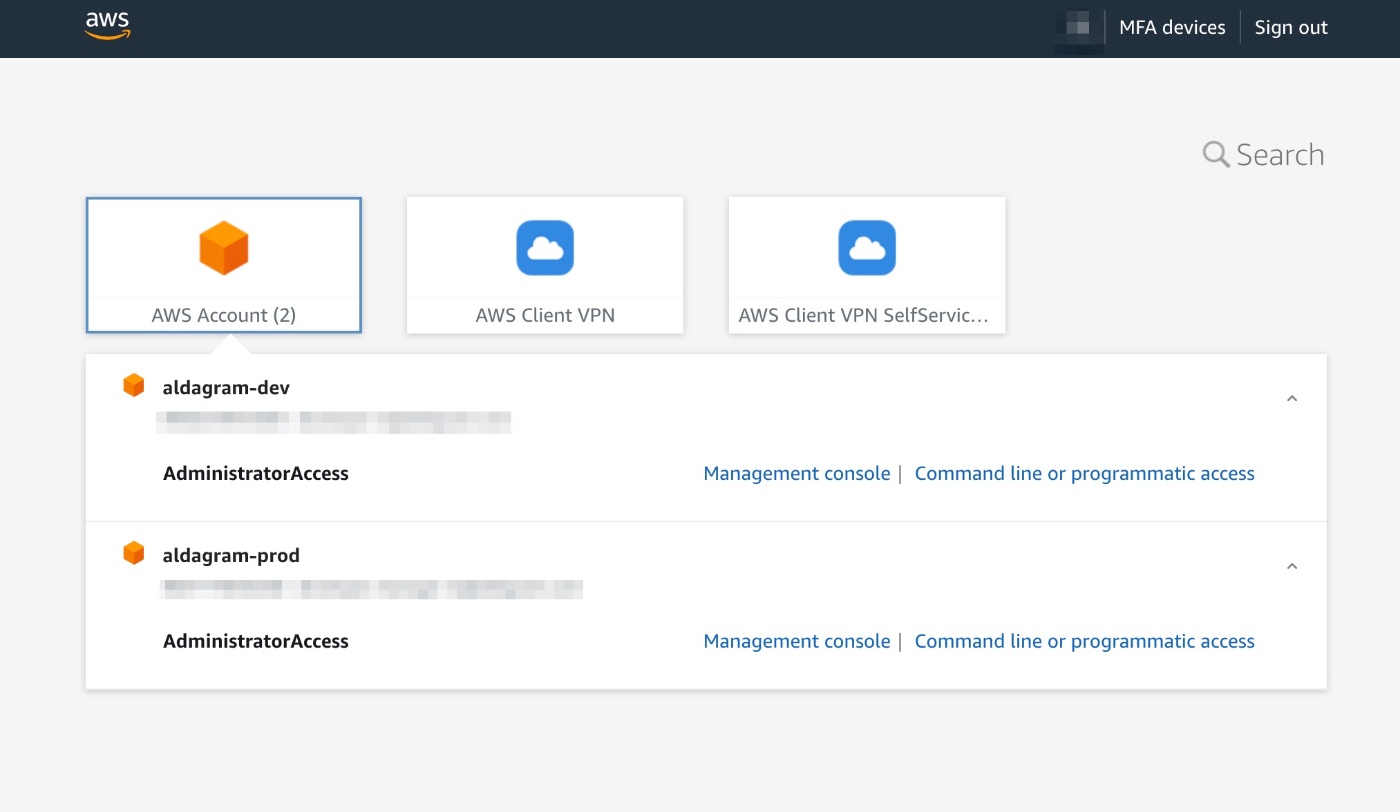
Task: Open the AWS Client VPN tile
Action: click(x=545, y=265)
